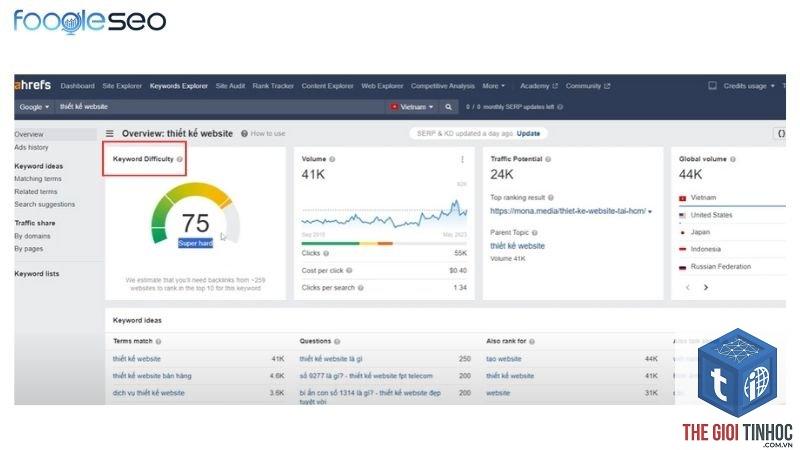Open the hamburger menu beside Overview title
The width and height of the screenshot is (800, 450).
click(110, 133)
